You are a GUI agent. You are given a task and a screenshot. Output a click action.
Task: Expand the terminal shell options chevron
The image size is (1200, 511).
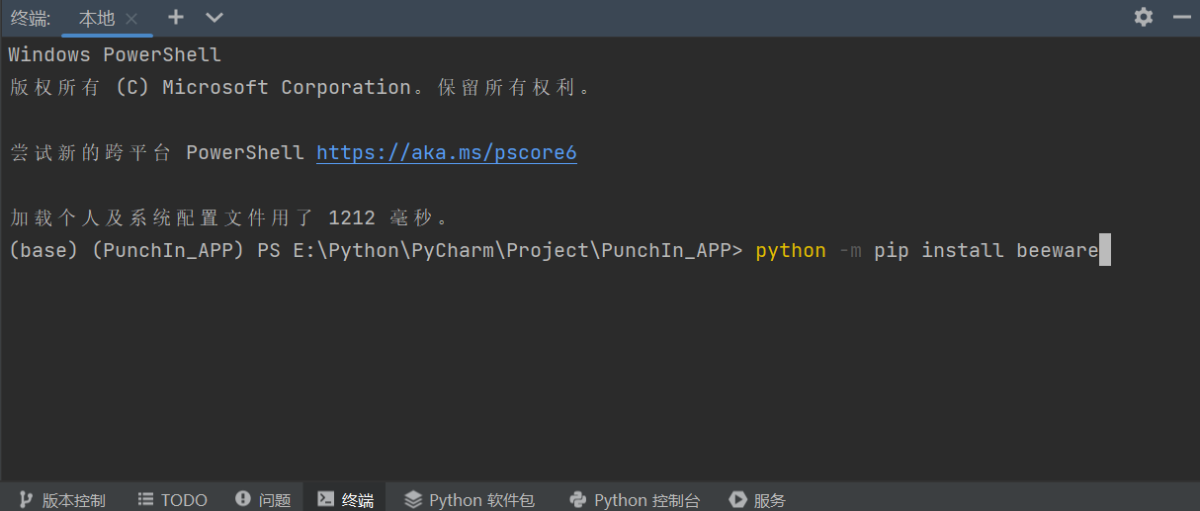click(214, 17)
